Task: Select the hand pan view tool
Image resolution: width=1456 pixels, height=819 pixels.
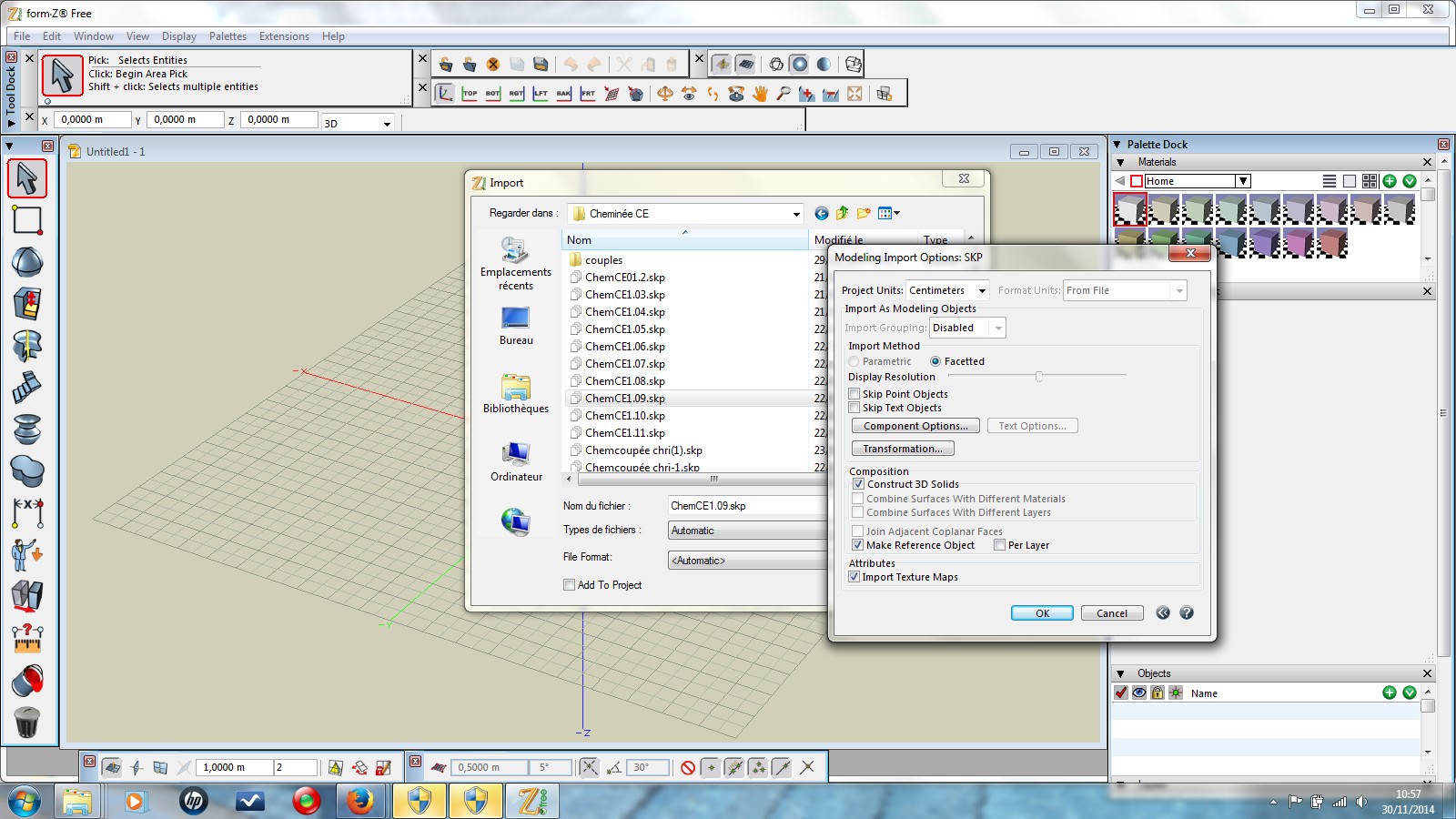Action: [x=760, y=94]
